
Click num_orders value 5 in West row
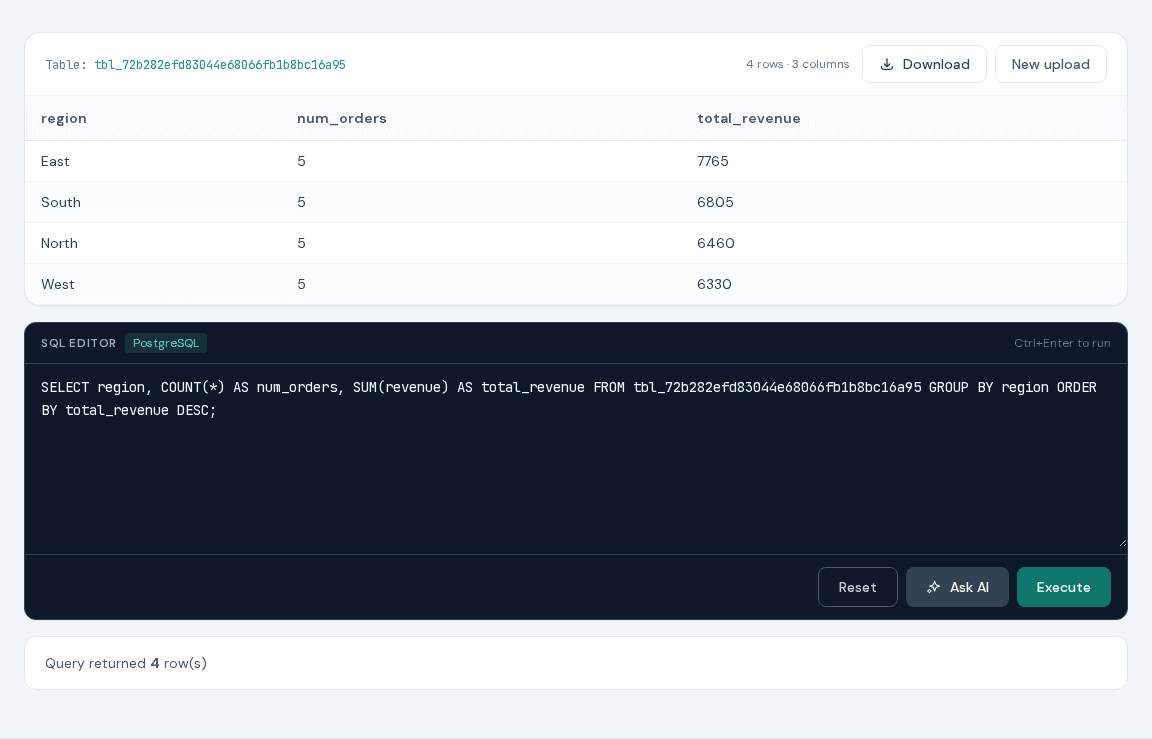(301, 284)
